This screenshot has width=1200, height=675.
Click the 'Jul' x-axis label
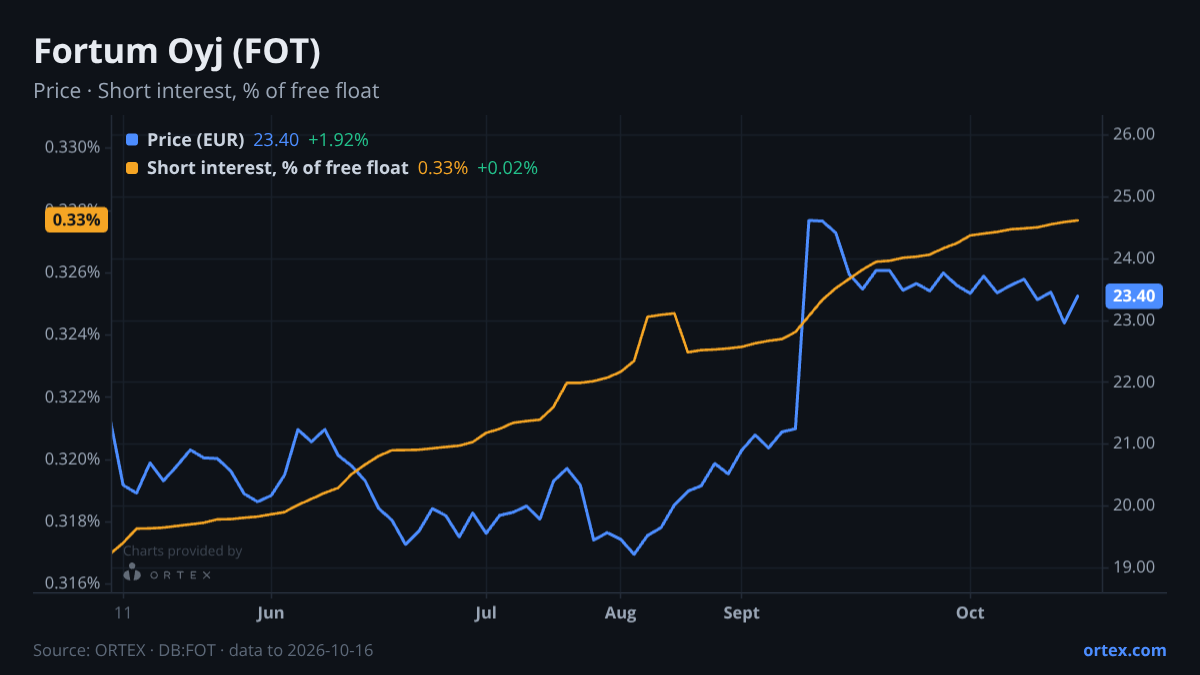[x=486, y=613]
